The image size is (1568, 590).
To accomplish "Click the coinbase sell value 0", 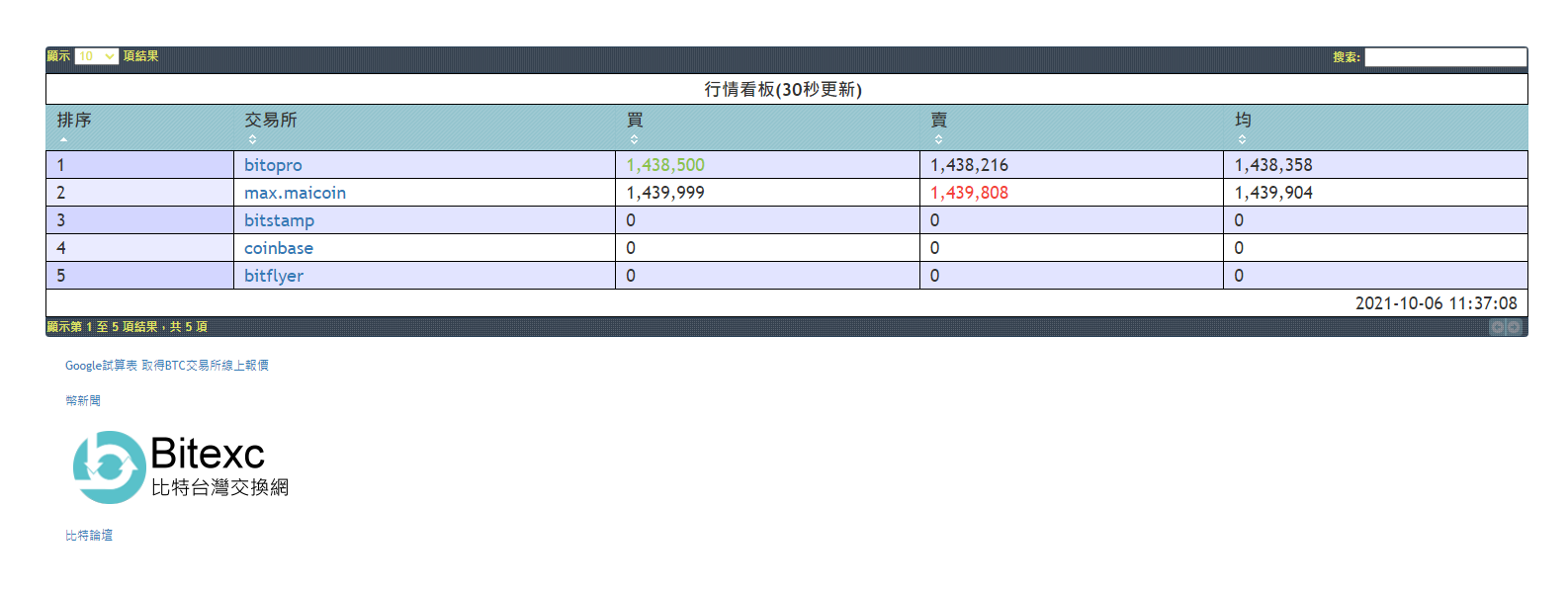I will click(935, 248).
